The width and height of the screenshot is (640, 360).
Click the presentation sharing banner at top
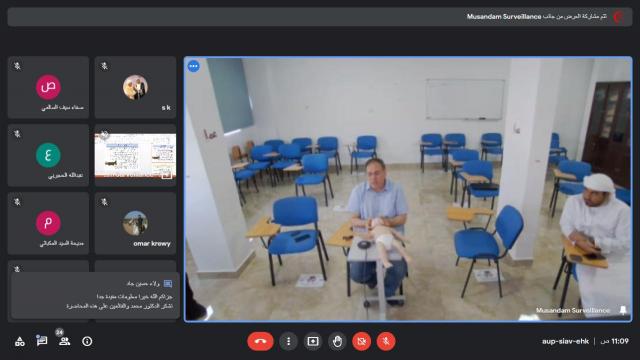coord(320,17)
